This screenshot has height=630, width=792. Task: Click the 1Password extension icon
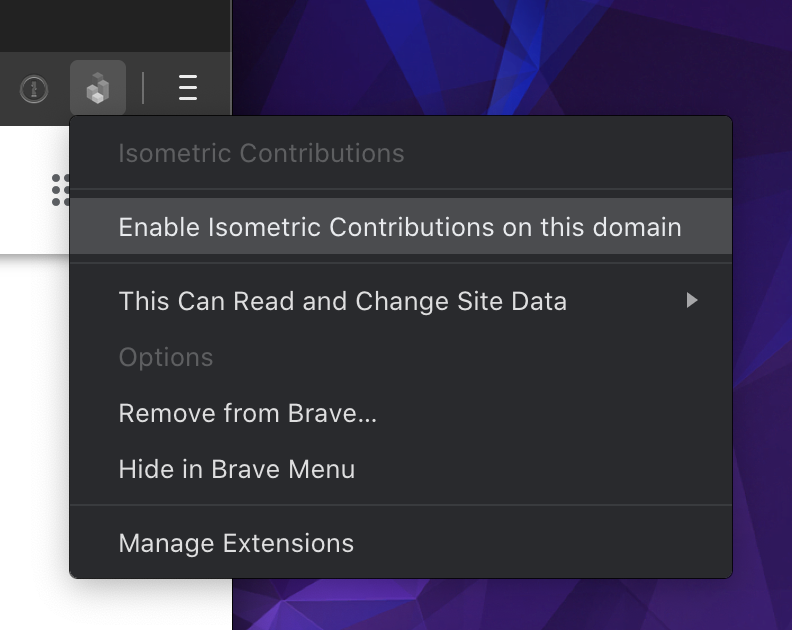(x=34, y=89)
